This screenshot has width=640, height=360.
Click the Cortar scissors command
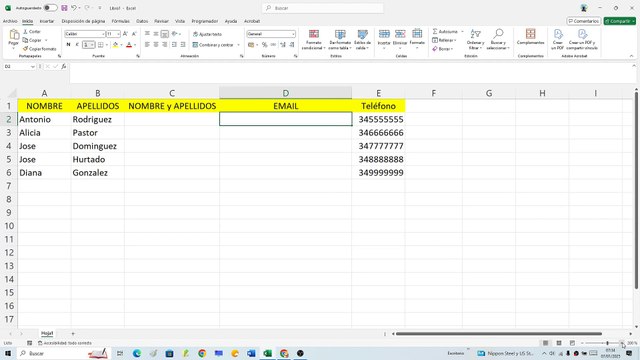click(x=32, y=31)
